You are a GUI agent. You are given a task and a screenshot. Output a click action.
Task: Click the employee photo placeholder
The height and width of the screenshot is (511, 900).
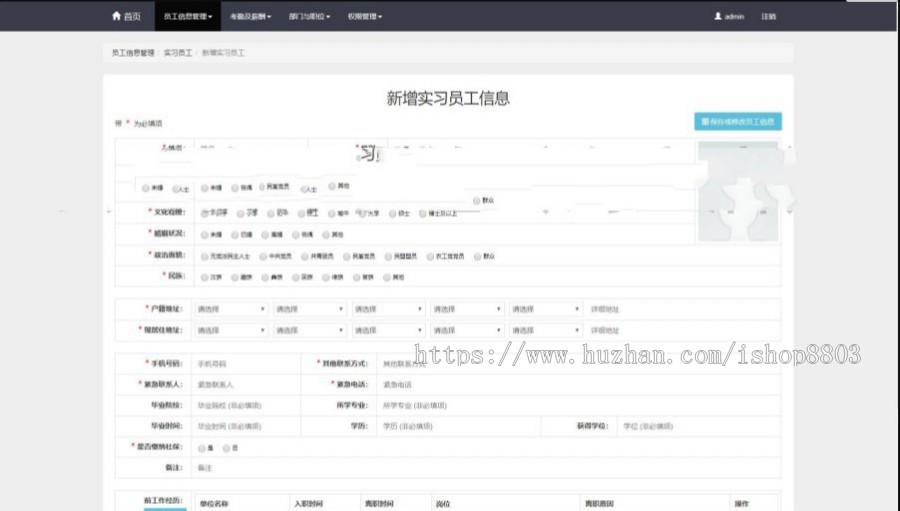point(738,191)
